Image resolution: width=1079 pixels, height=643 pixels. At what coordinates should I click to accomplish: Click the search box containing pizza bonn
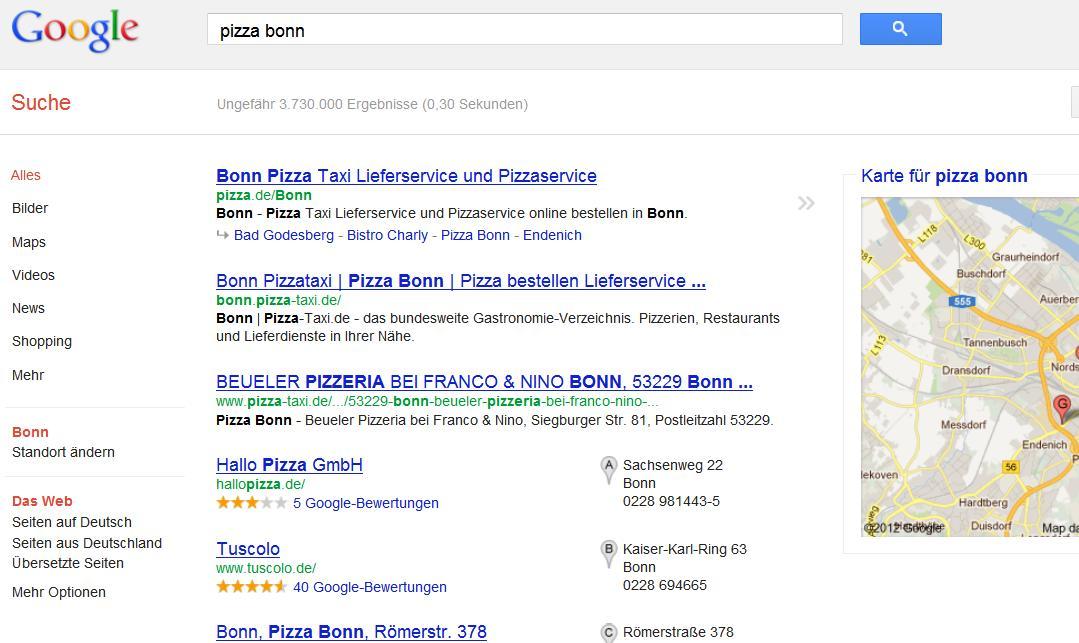[x=524, y=30]
